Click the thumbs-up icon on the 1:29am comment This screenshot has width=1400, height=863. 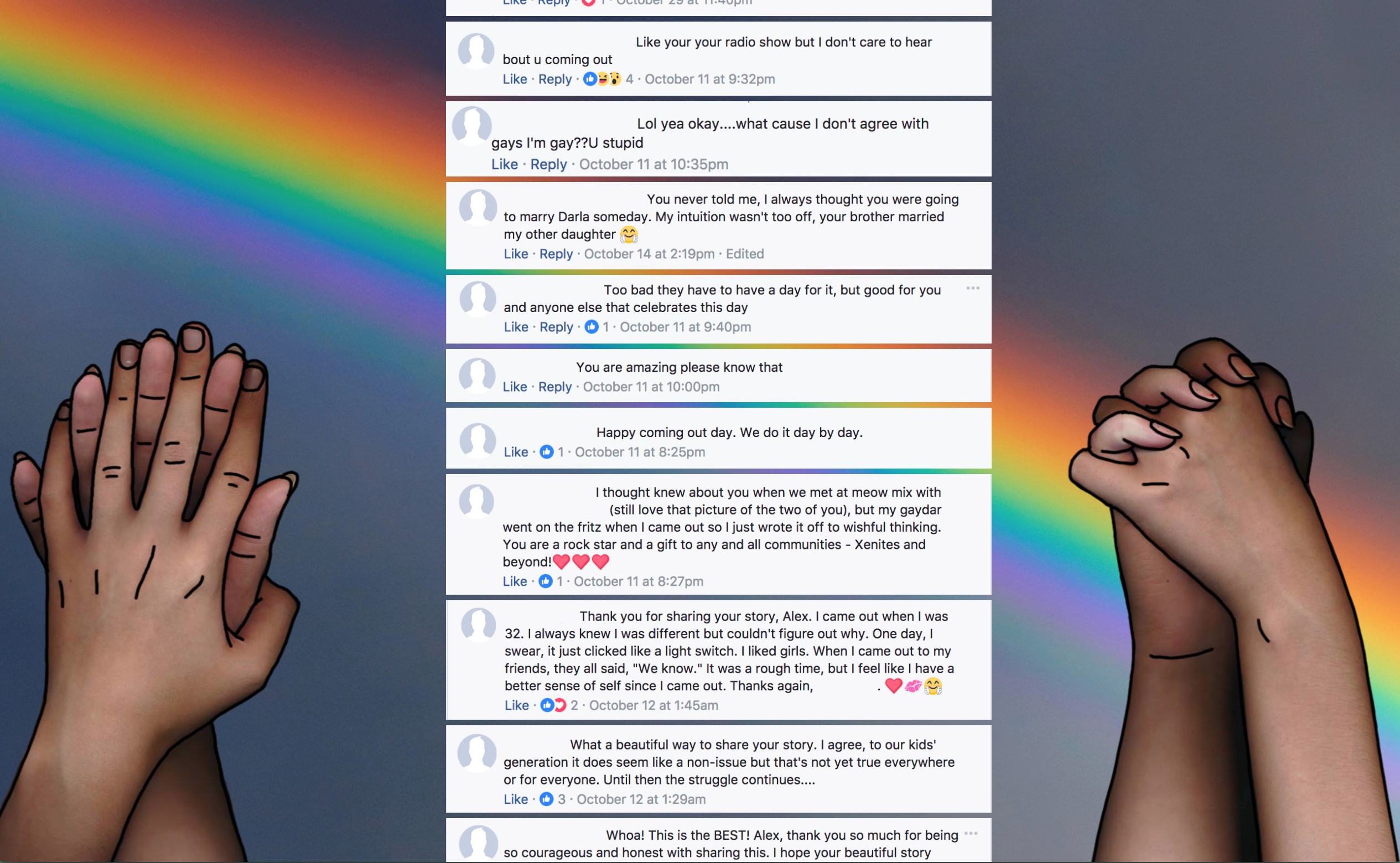click(546, 799)
